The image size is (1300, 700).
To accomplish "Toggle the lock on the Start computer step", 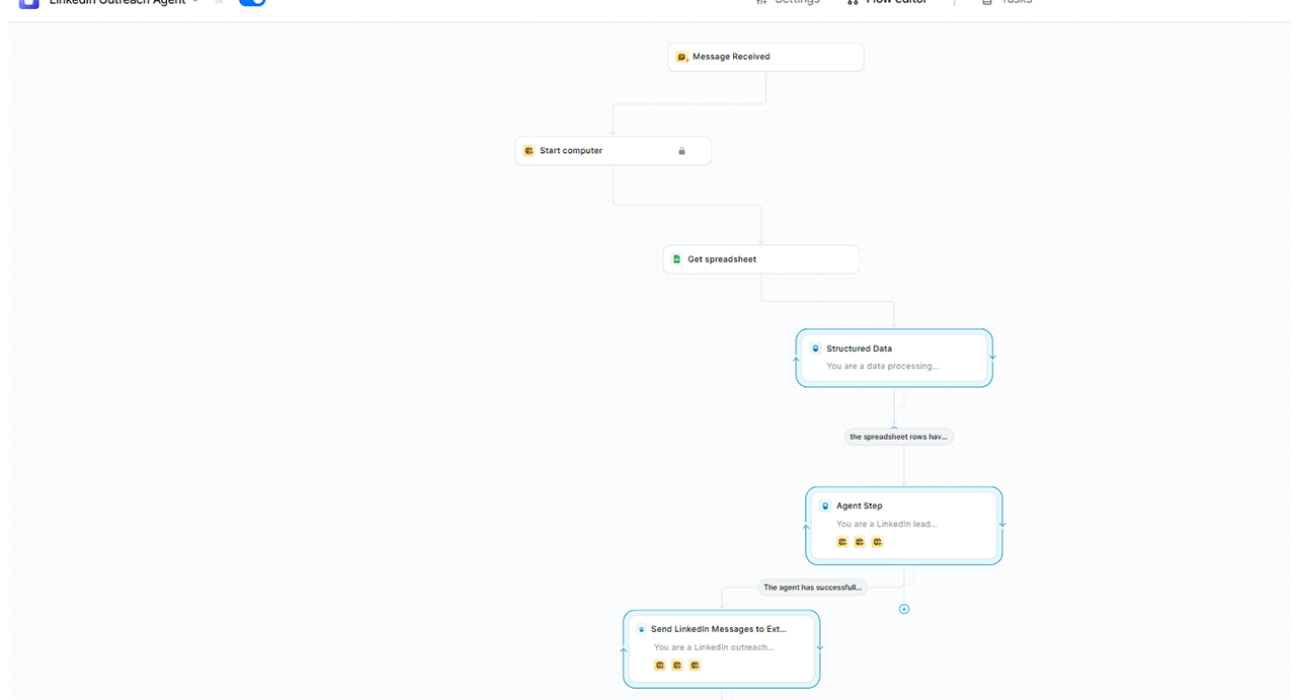I will (x=682, y=150).
